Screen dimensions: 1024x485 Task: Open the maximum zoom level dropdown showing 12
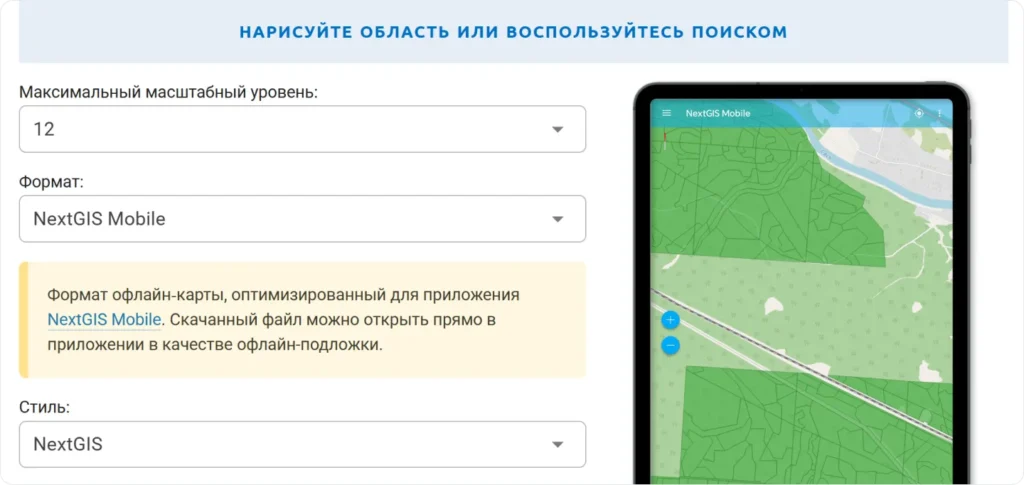(302, 129)
